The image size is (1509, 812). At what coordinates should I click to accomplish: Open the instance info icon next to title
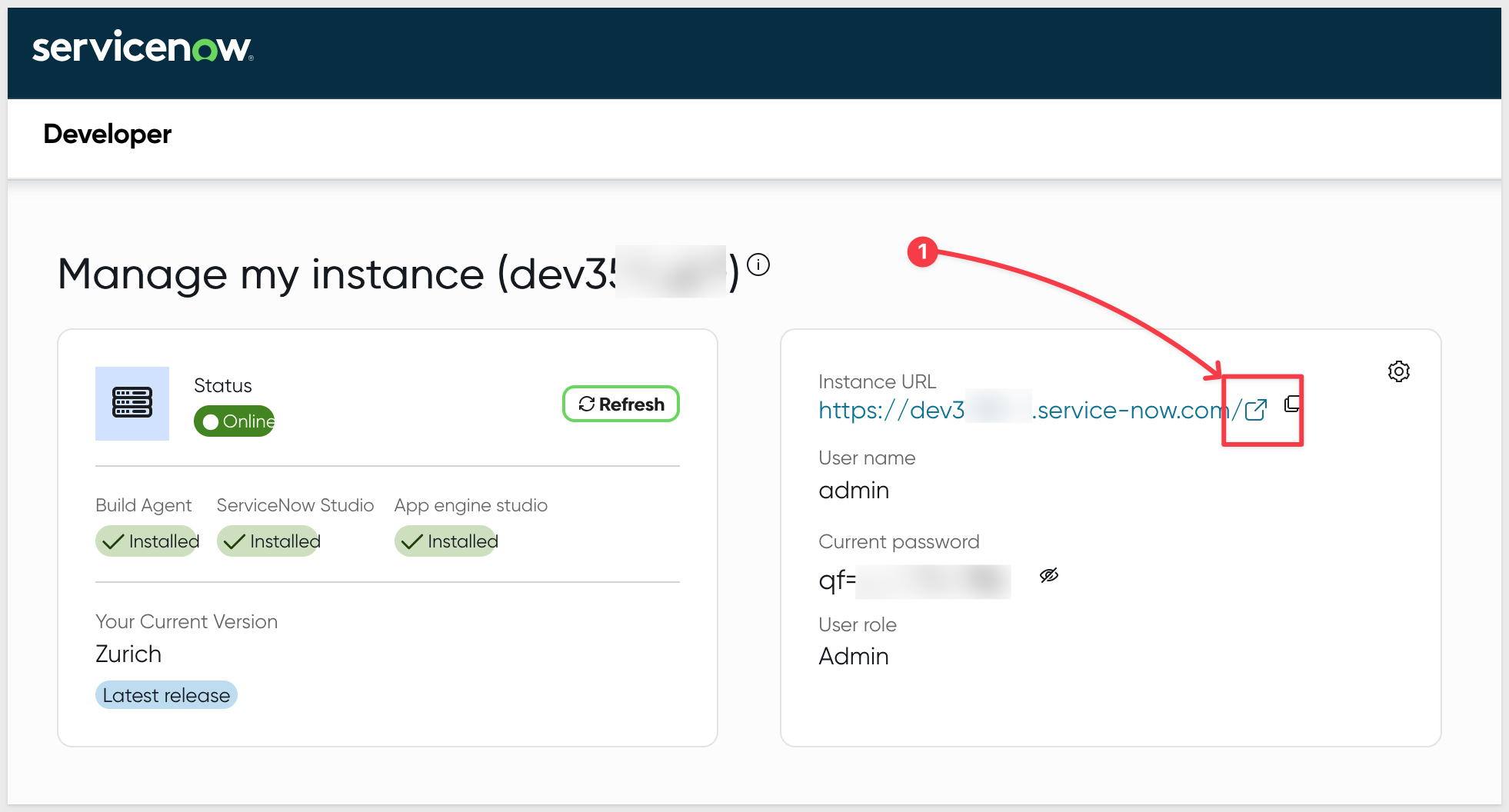tap(758, 265)
